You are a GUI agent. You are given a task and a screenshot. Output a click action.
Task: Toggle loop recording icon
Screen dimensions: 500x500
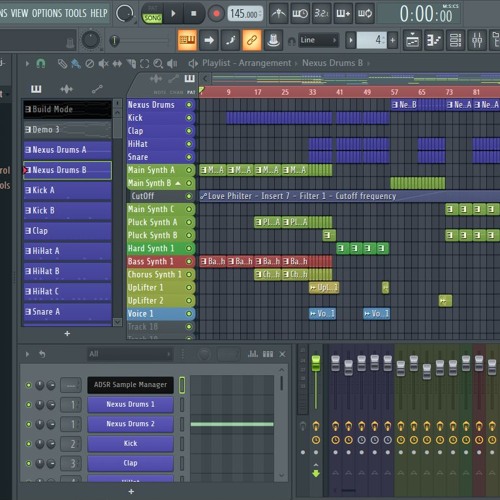pyautogui.click(x=365, y=14)
